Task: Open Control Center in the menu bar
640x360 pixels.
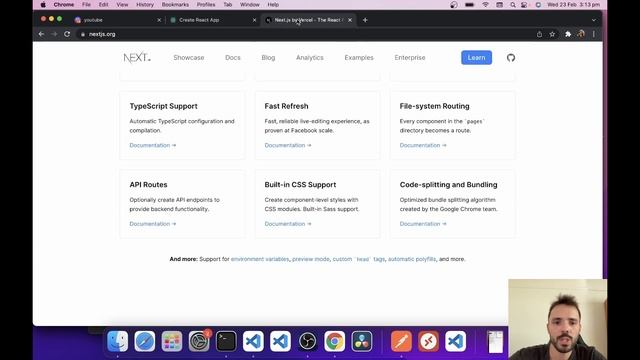Action: click(524, 5)
